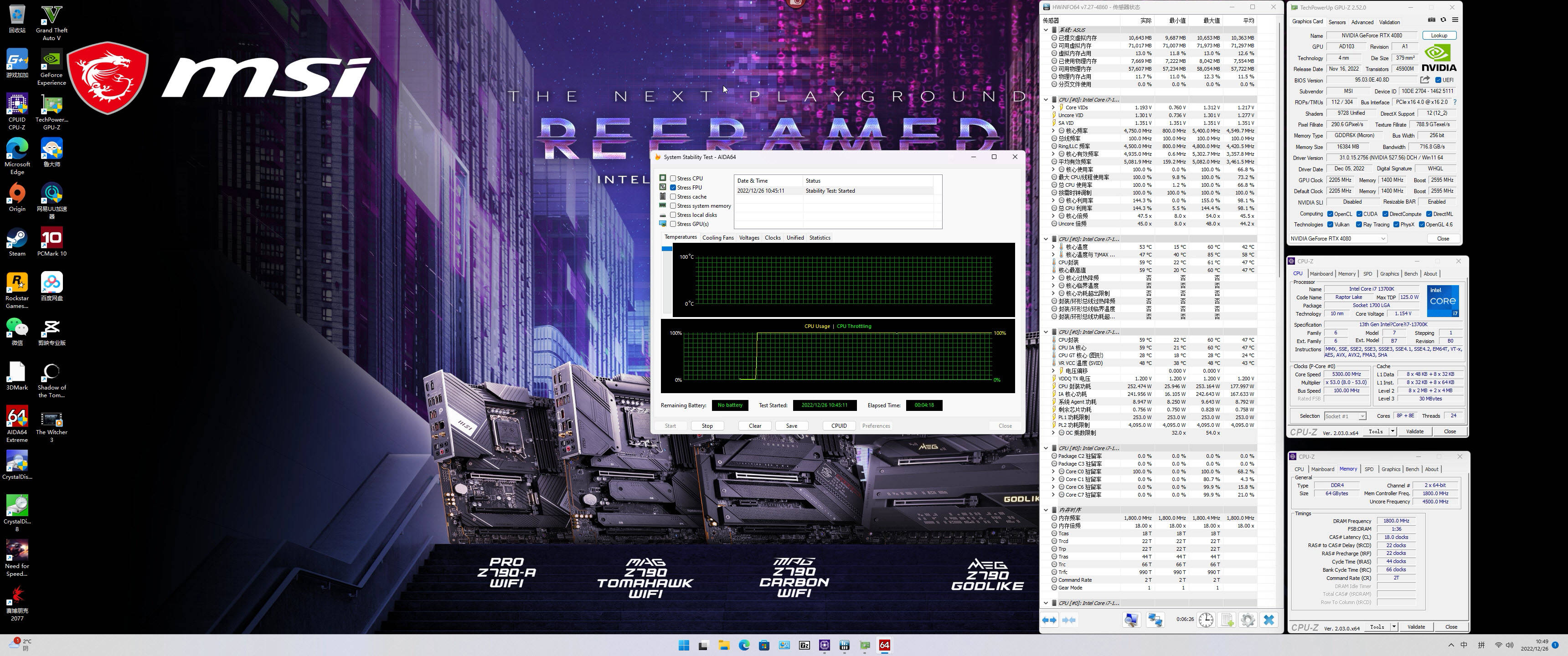Click Lookup button in GPU-Z
This screenshot has width=1568, height=656.
click(1439, 35)
